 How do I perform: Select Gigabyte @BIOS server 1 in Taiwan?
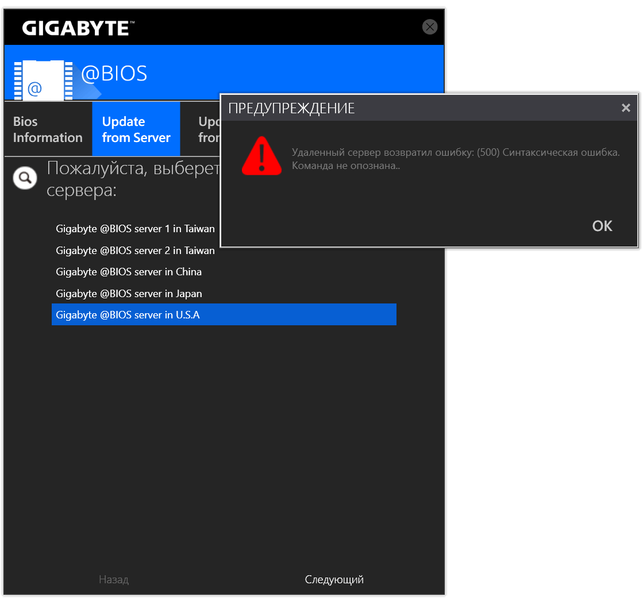pos(135,228)
